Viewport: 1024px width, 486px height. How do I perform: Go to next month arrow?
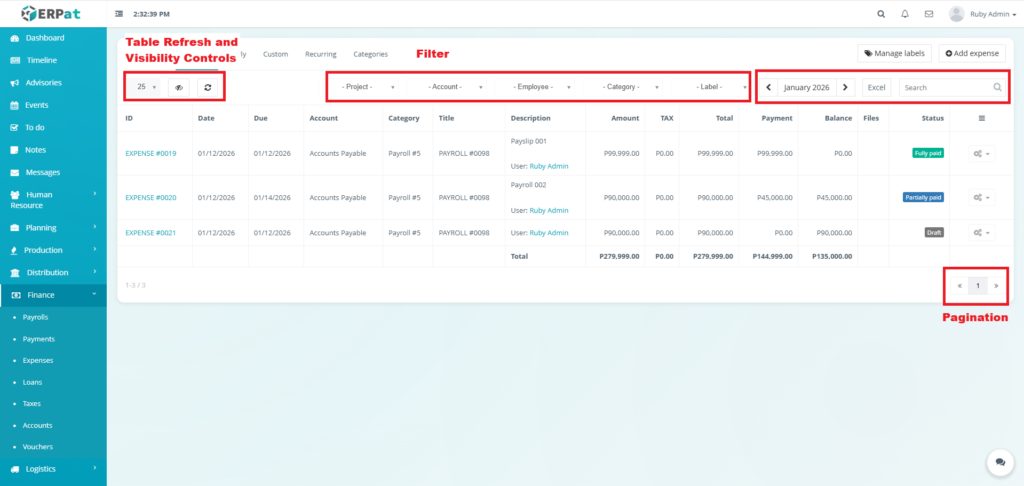pos(845,87)
